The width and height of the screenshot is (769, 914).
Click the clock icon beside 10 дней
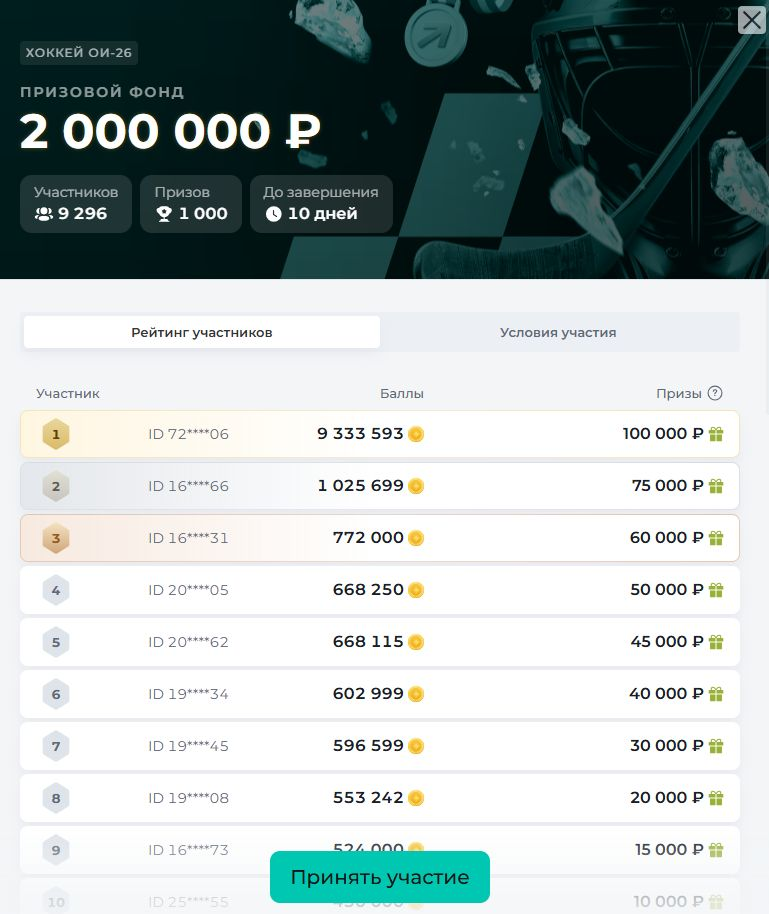point(273,214)
